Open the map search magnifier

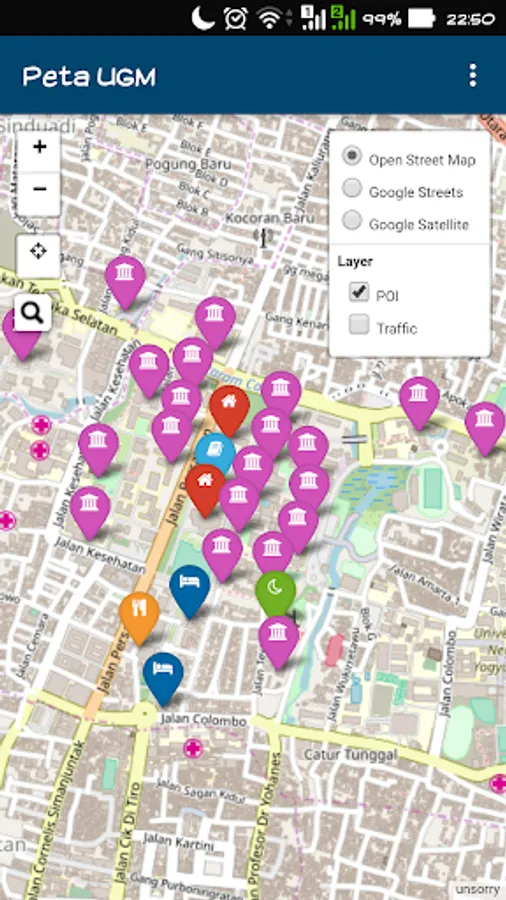point(33,313)
